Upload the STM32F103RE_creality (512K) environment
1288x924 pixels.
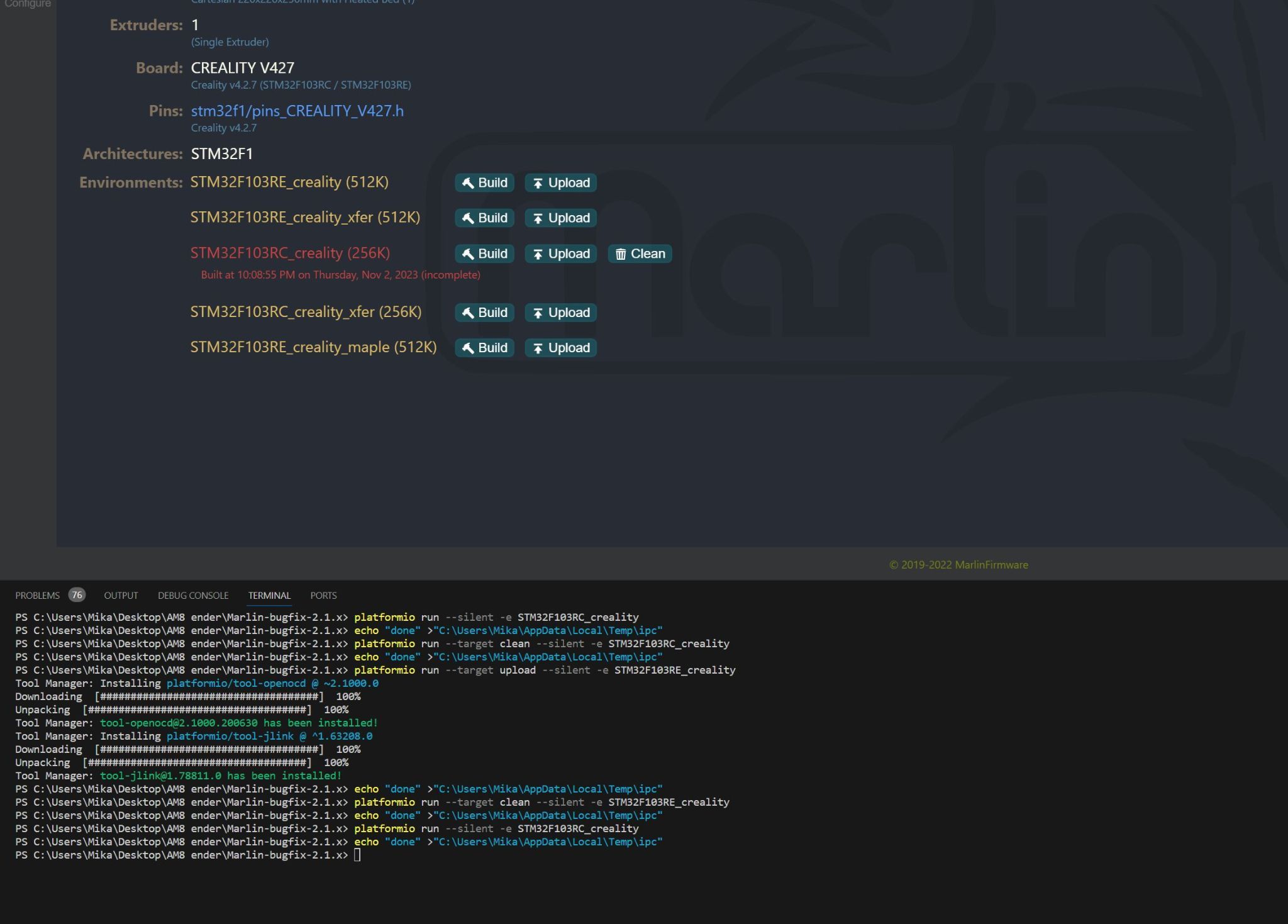560,183
